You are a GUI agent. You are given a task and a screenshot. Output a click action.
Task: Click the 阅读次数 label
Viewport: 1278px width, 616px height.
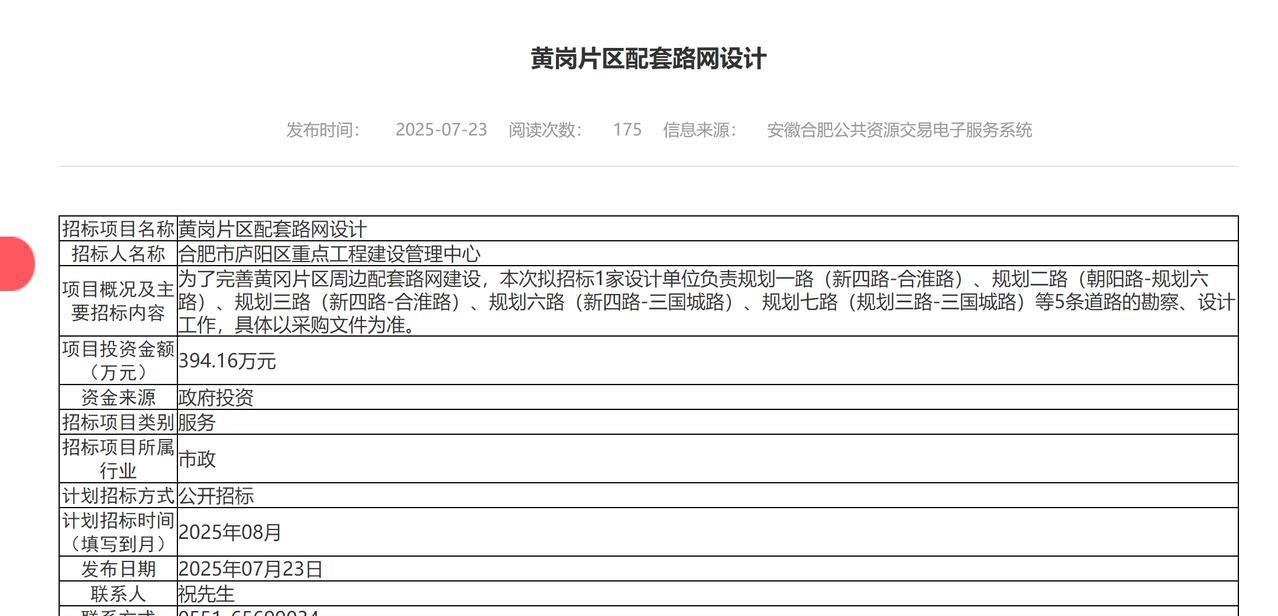545,130
